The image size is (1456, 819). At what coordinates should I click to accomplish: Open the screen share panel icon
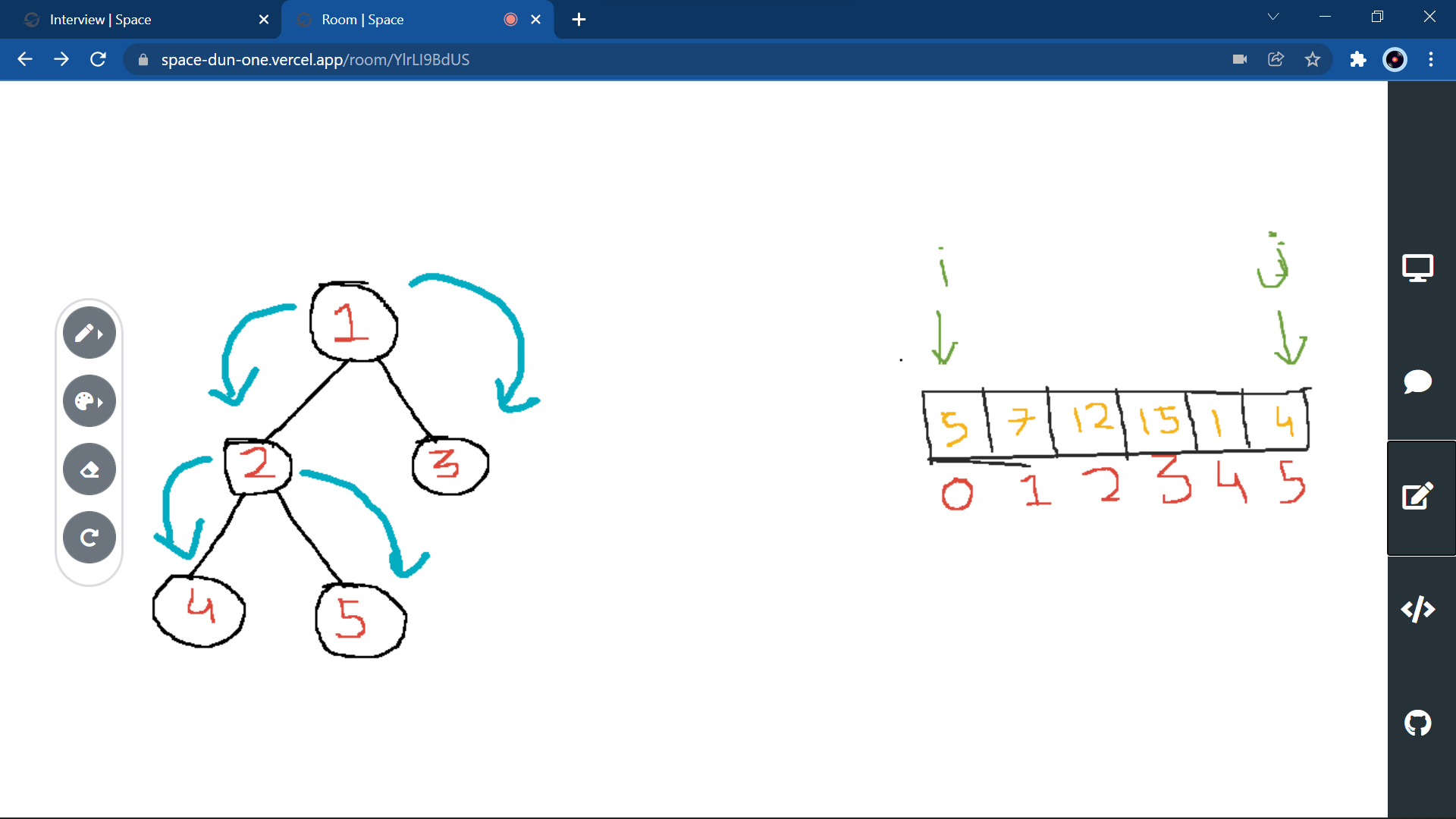pos(1417,268)
